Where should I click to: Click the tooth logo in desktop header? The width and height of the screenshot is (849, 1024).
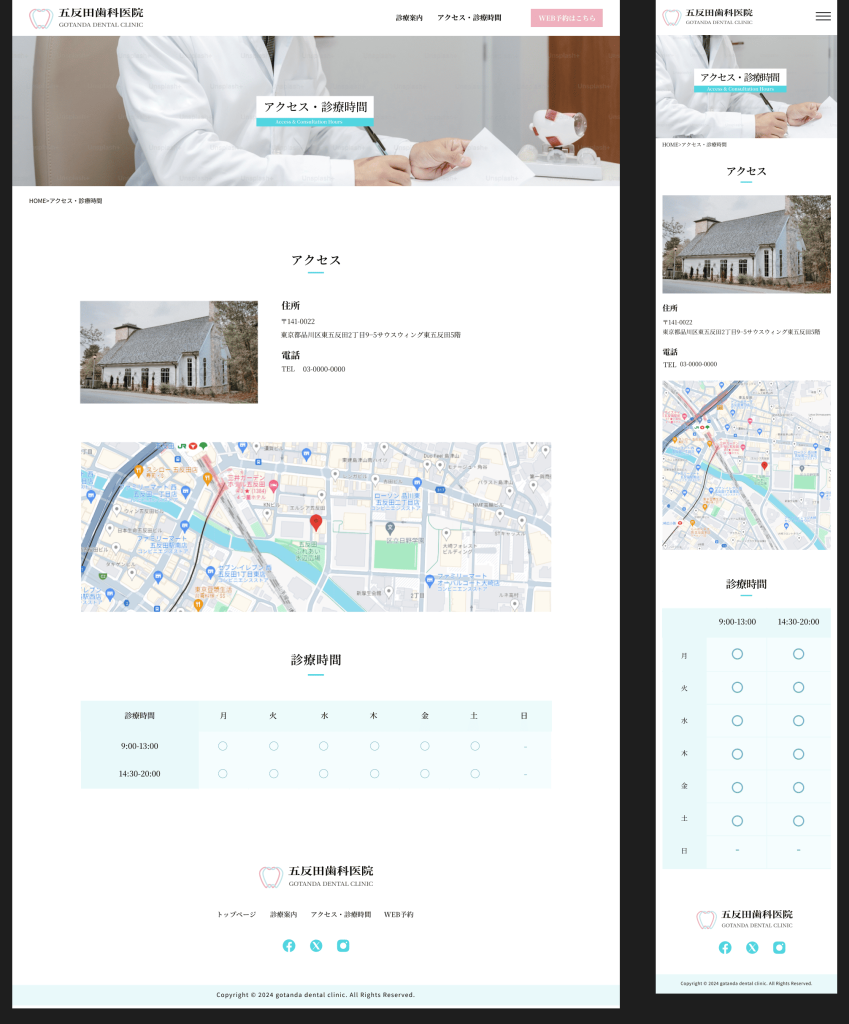coord(40,18)
